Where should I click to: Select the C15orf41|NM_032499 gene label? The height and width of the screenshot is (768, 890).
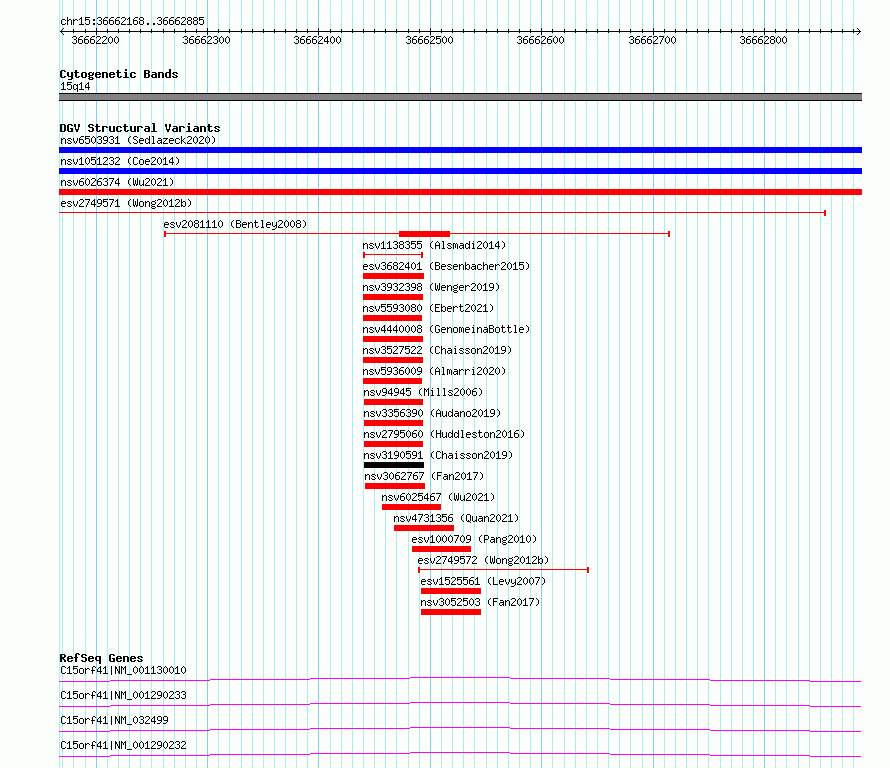[x=114, y=720]
